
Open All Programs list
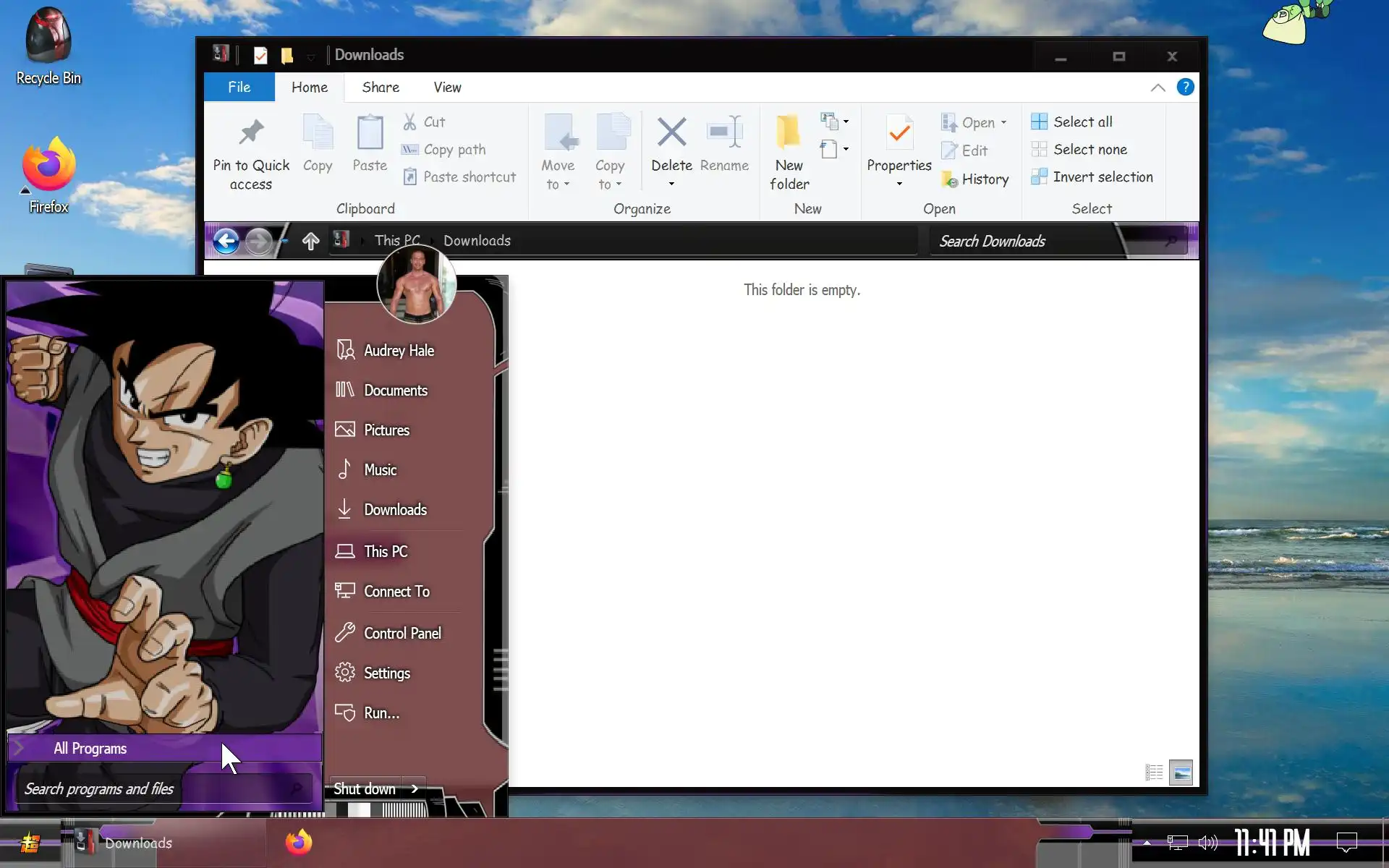(x=90, y=749)
